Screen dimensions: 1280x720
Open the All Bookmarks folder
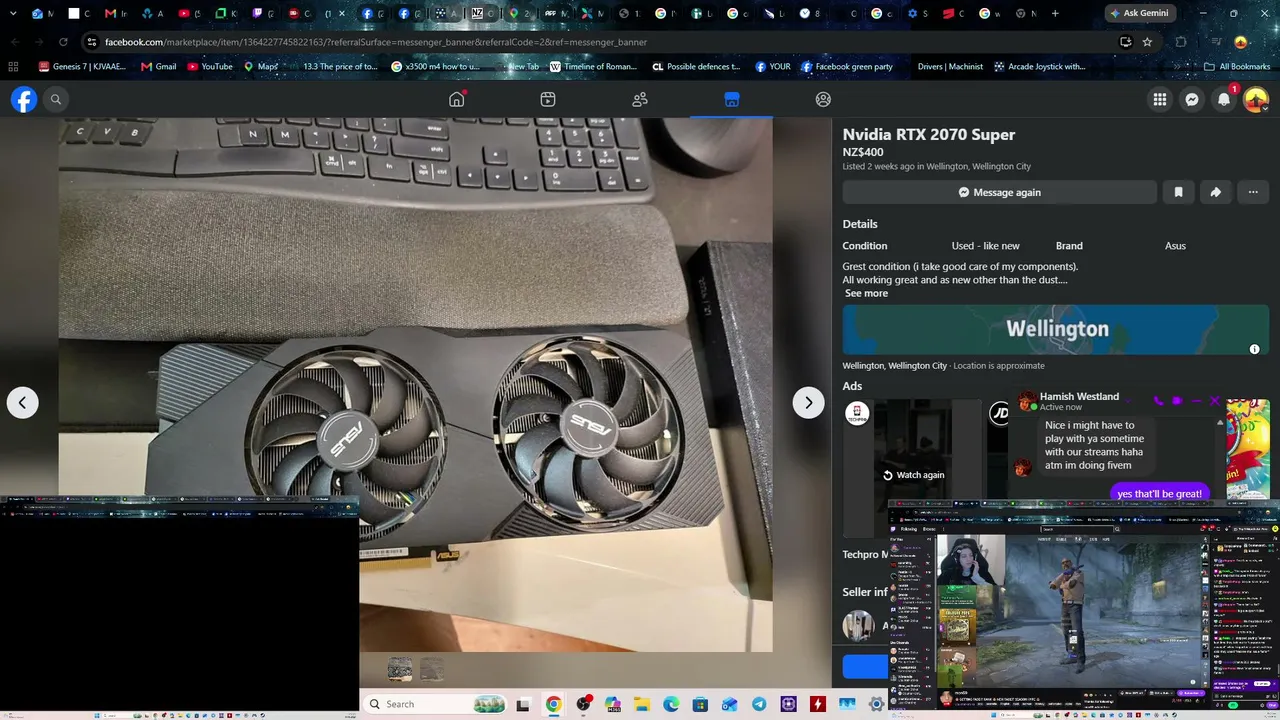tap(1237, 67)
